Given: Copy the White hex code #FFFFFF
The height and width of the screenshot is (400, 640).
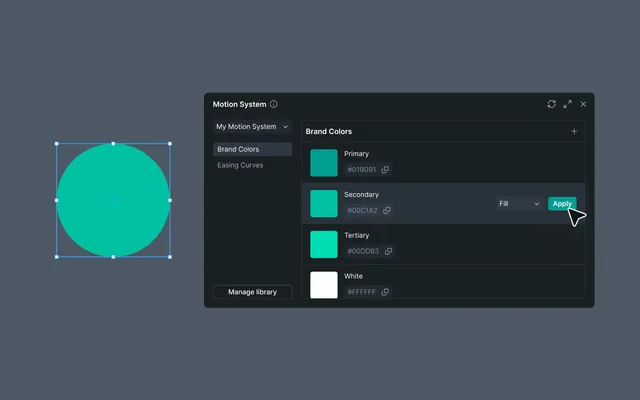Looking at the screenshot, I should tap(385, 292).
